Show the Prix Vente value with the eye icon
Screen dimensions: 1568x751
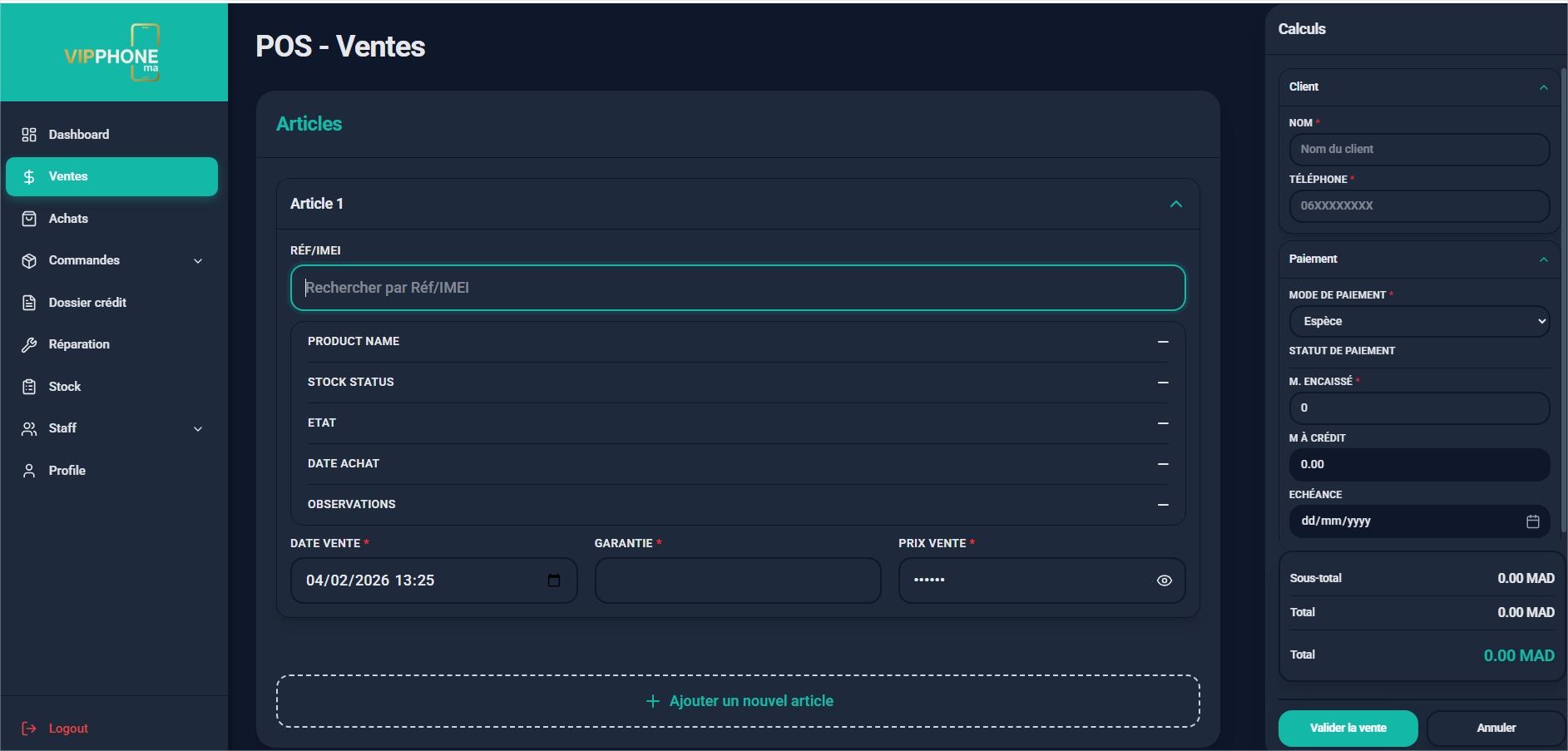(1164, 581)
